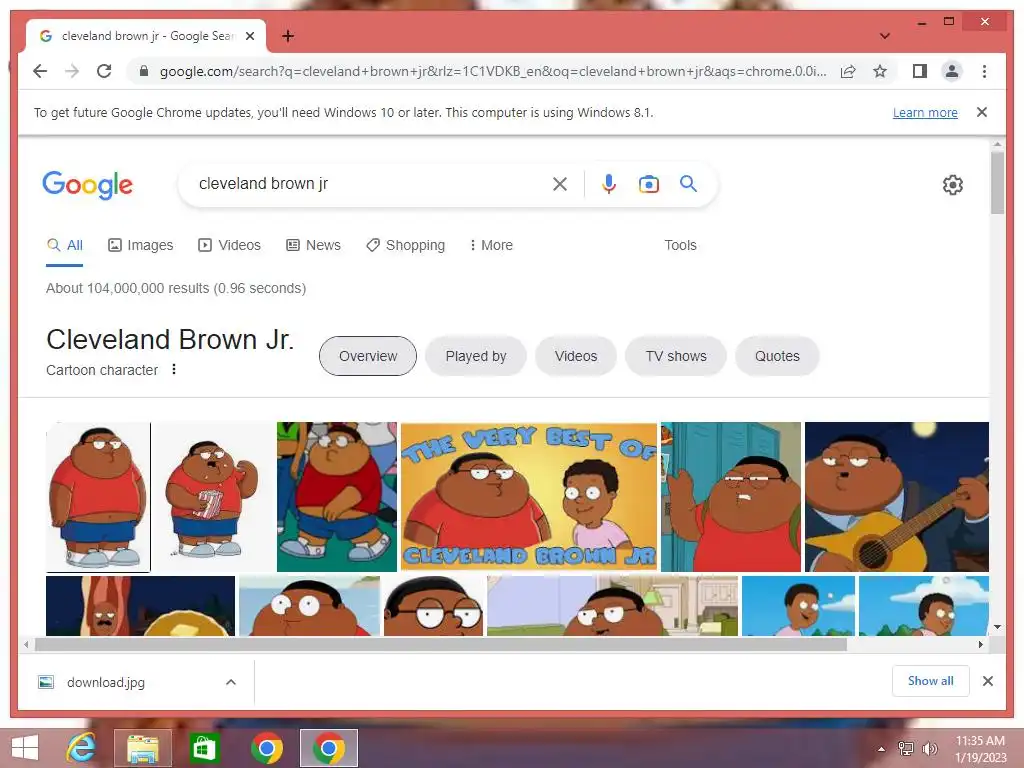
Task: Open the network status tray icon
Action: point(906,749)
